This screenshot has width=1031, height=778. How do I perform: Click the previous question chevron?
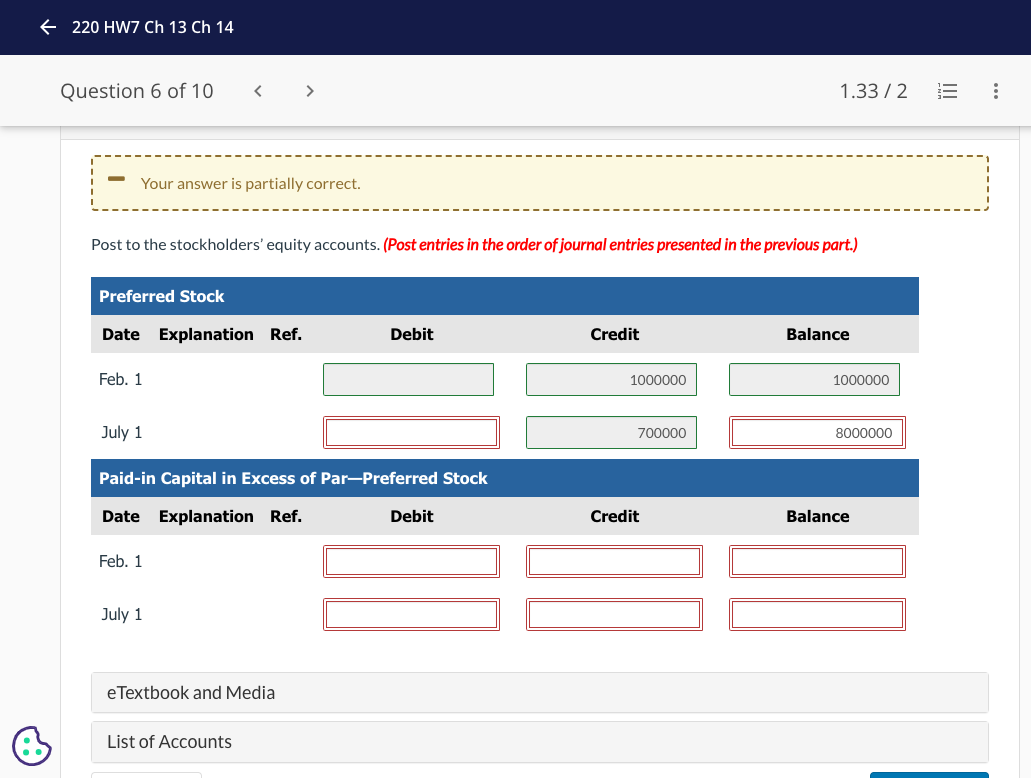(257, 90)
